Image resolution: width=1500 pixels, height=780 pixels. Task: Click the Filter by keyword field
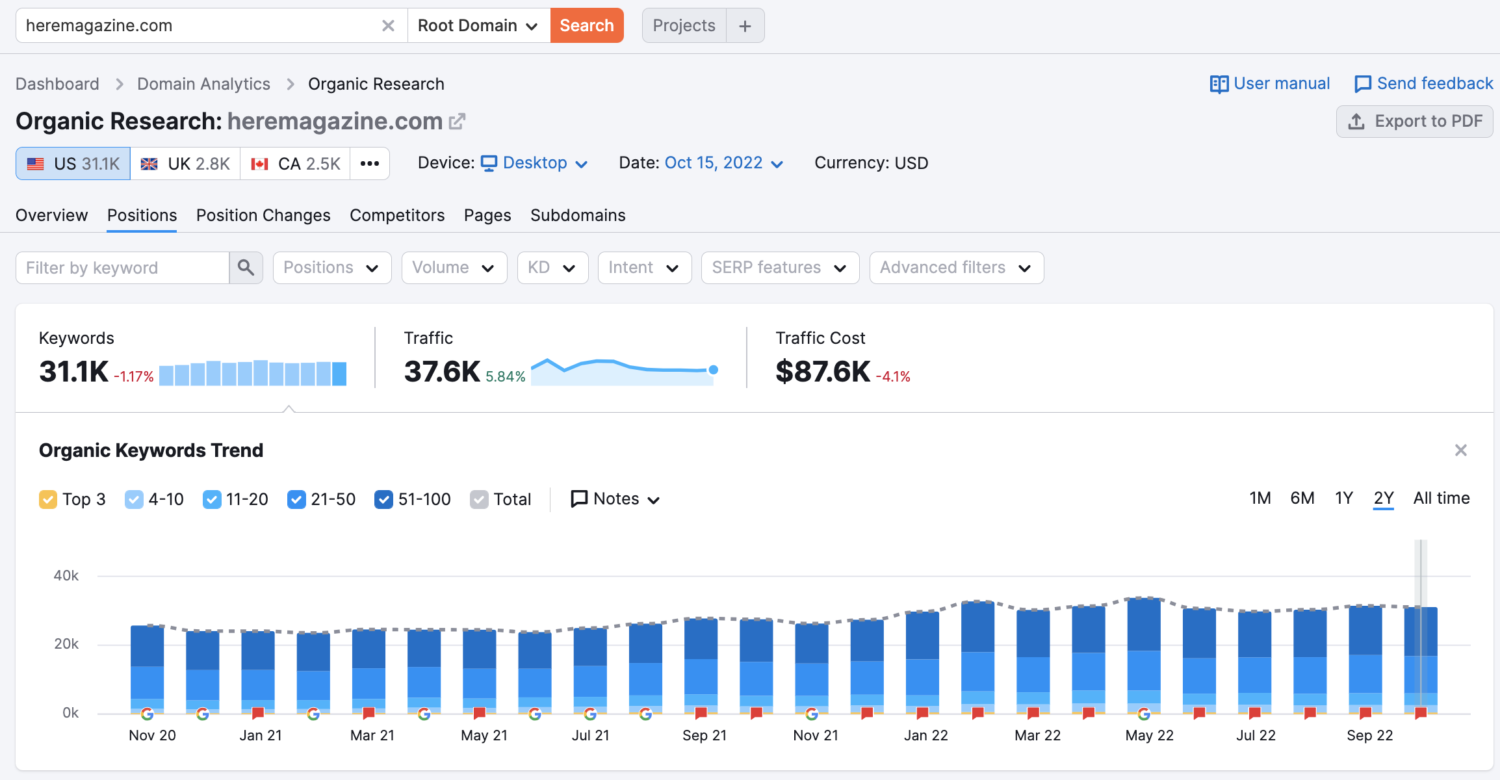tap(123, 267)
